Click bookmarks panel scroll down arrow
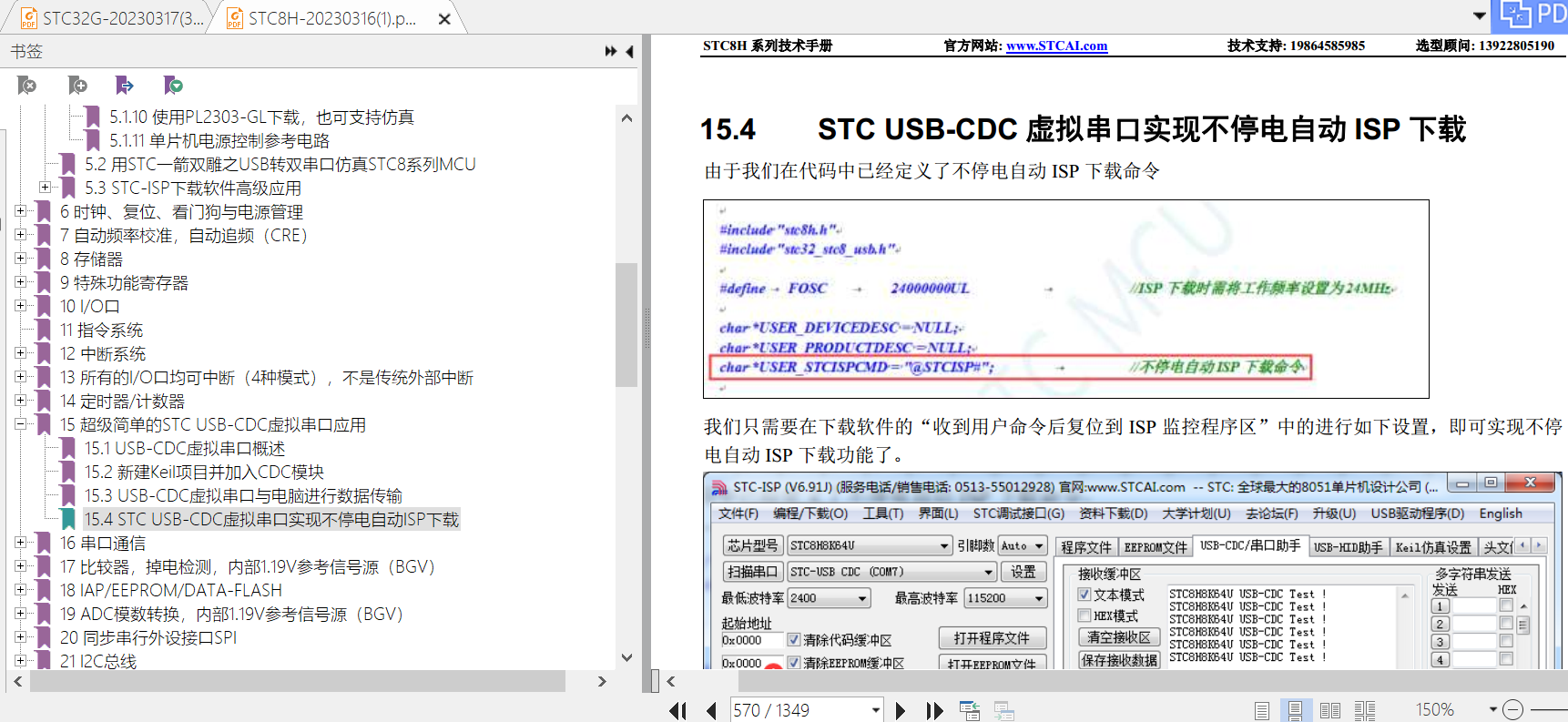 (x=626, y=657)
